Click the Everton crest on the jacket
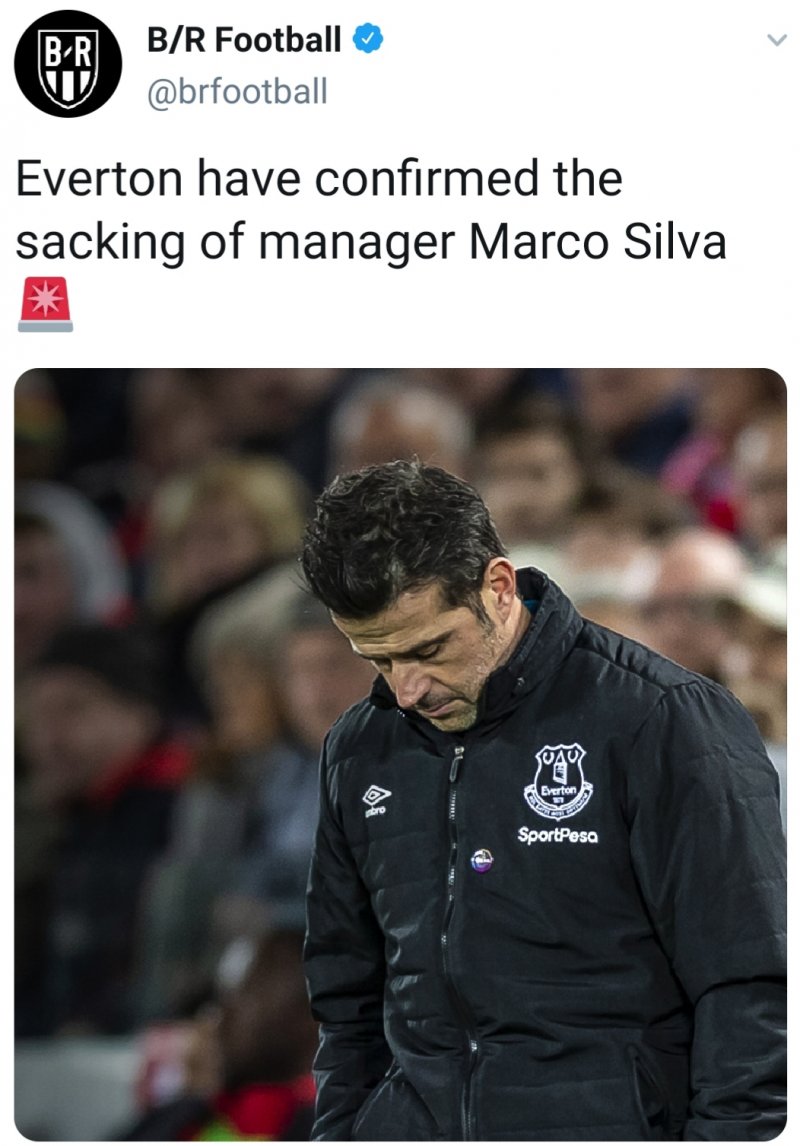The width and height of the screenshot is (800, 1146). 558,780
